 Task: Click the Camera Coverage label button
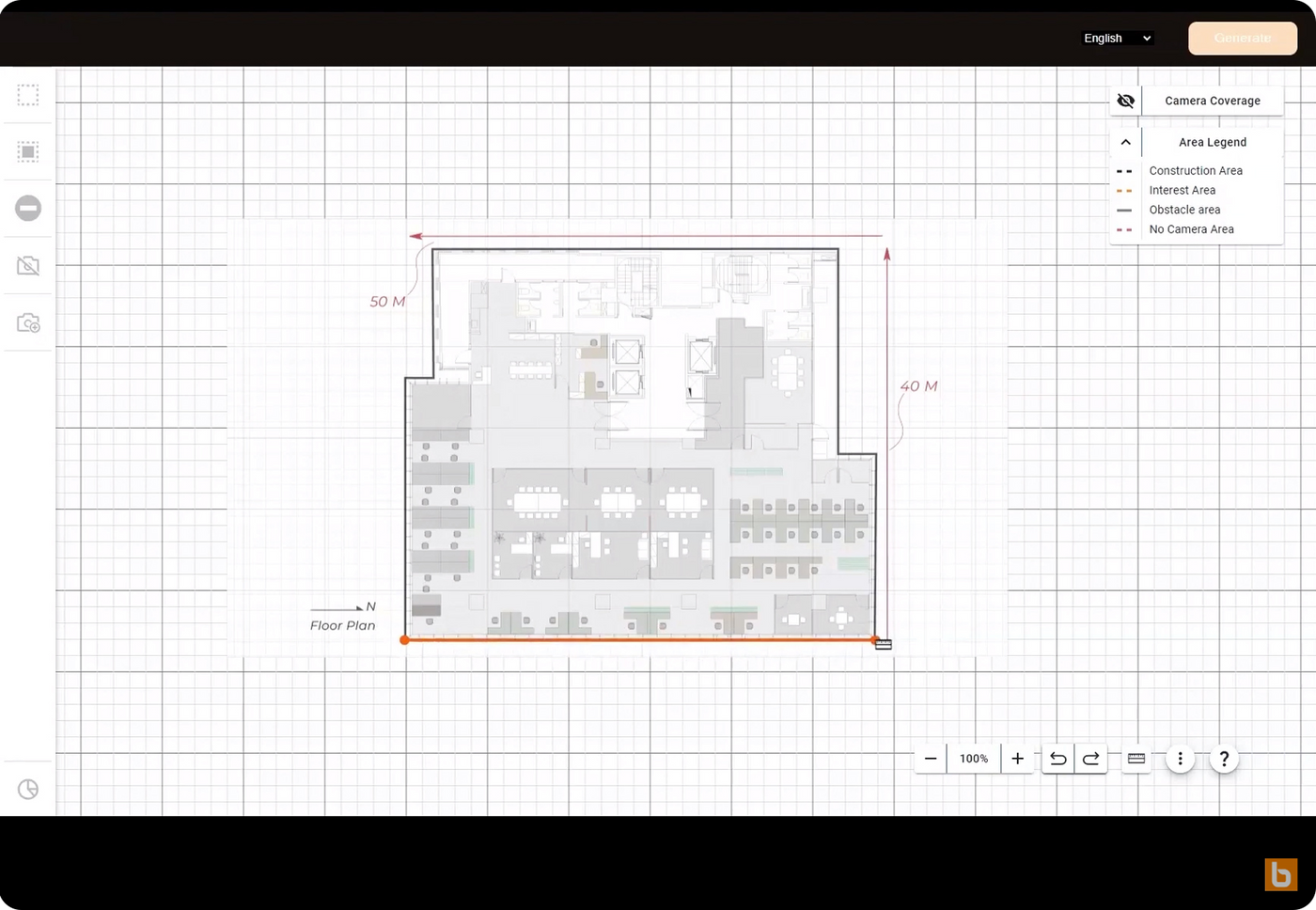click(x=1212, y=101)
